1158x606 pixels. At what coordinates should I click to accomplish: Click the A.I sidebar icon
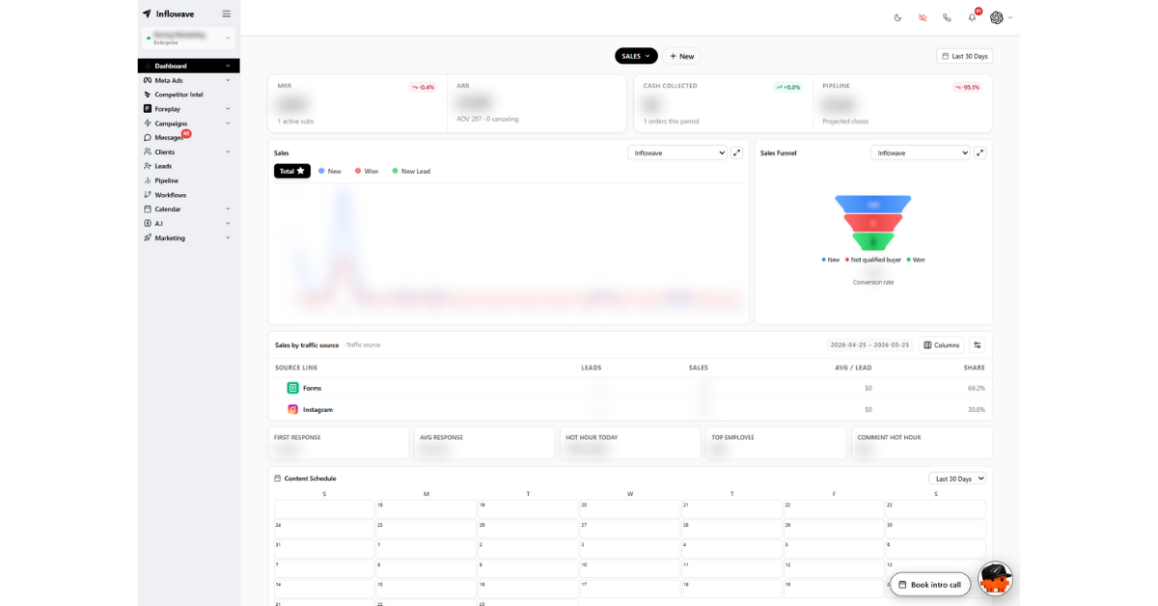[148, 223]
